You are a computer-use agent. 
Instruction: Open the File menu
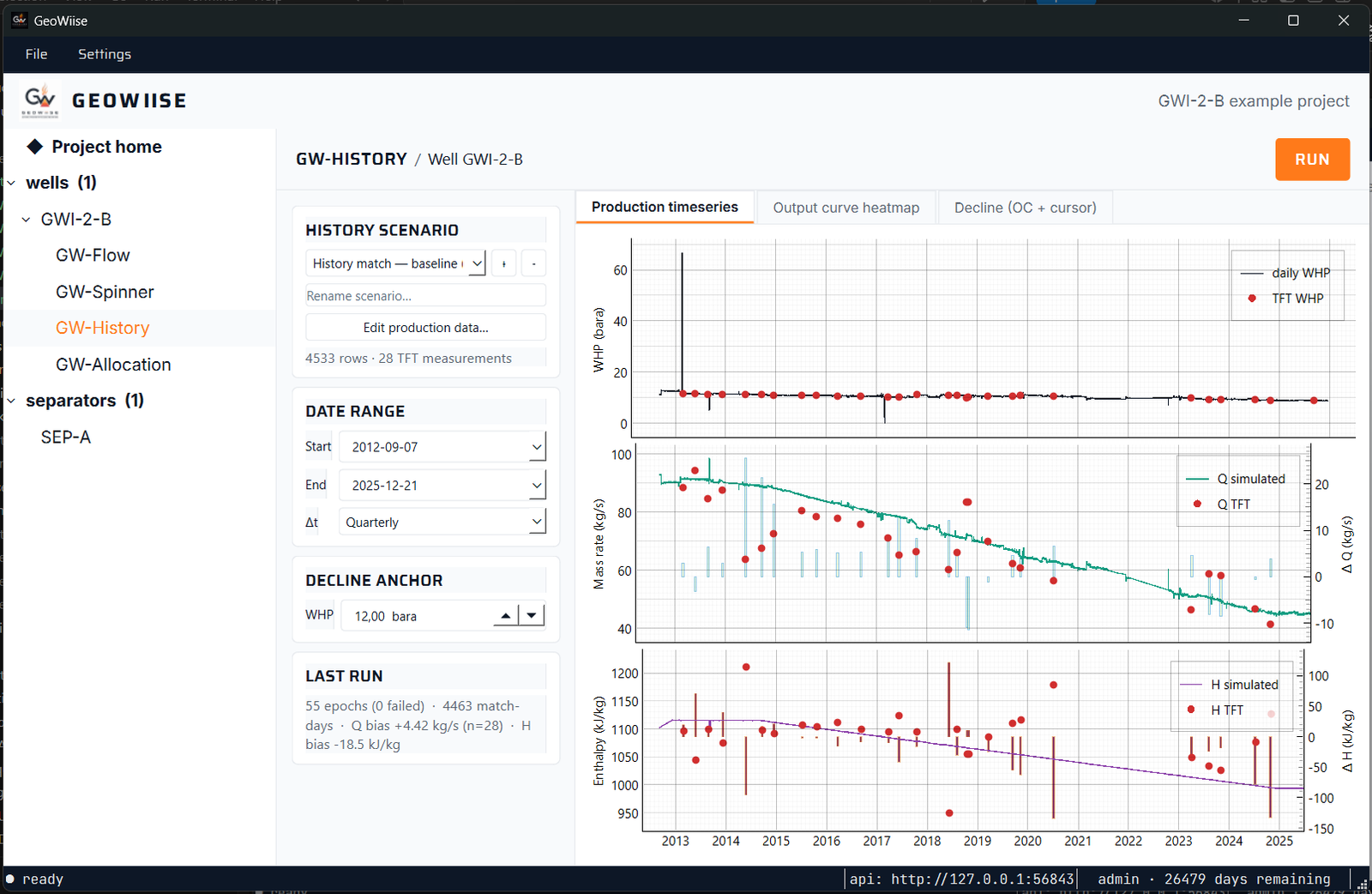(x=36, y=54)
